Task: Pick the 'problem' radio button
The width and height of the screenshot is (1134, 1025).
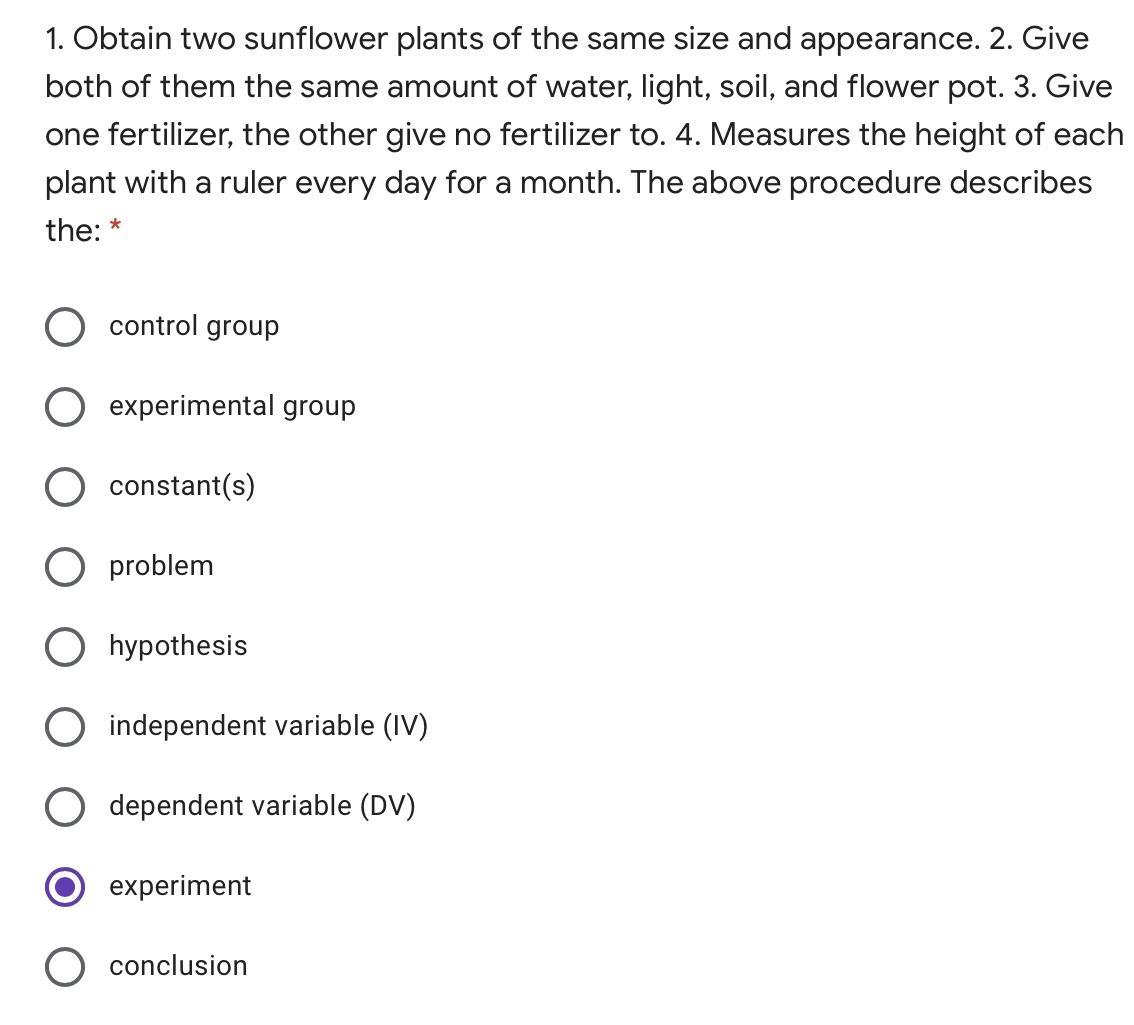Action: (65, 567)
